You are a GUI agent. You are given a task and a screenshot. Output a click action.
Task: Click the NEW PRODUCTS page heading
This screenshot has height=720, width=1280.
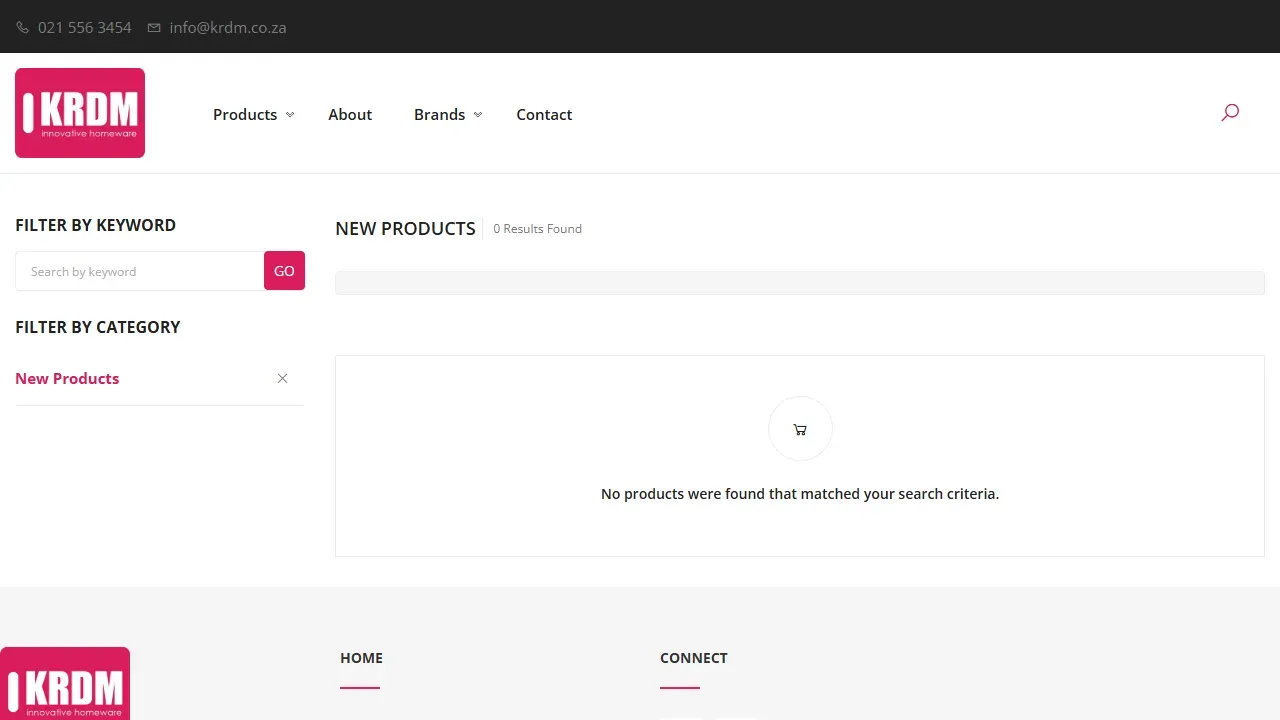click(405, 229)
